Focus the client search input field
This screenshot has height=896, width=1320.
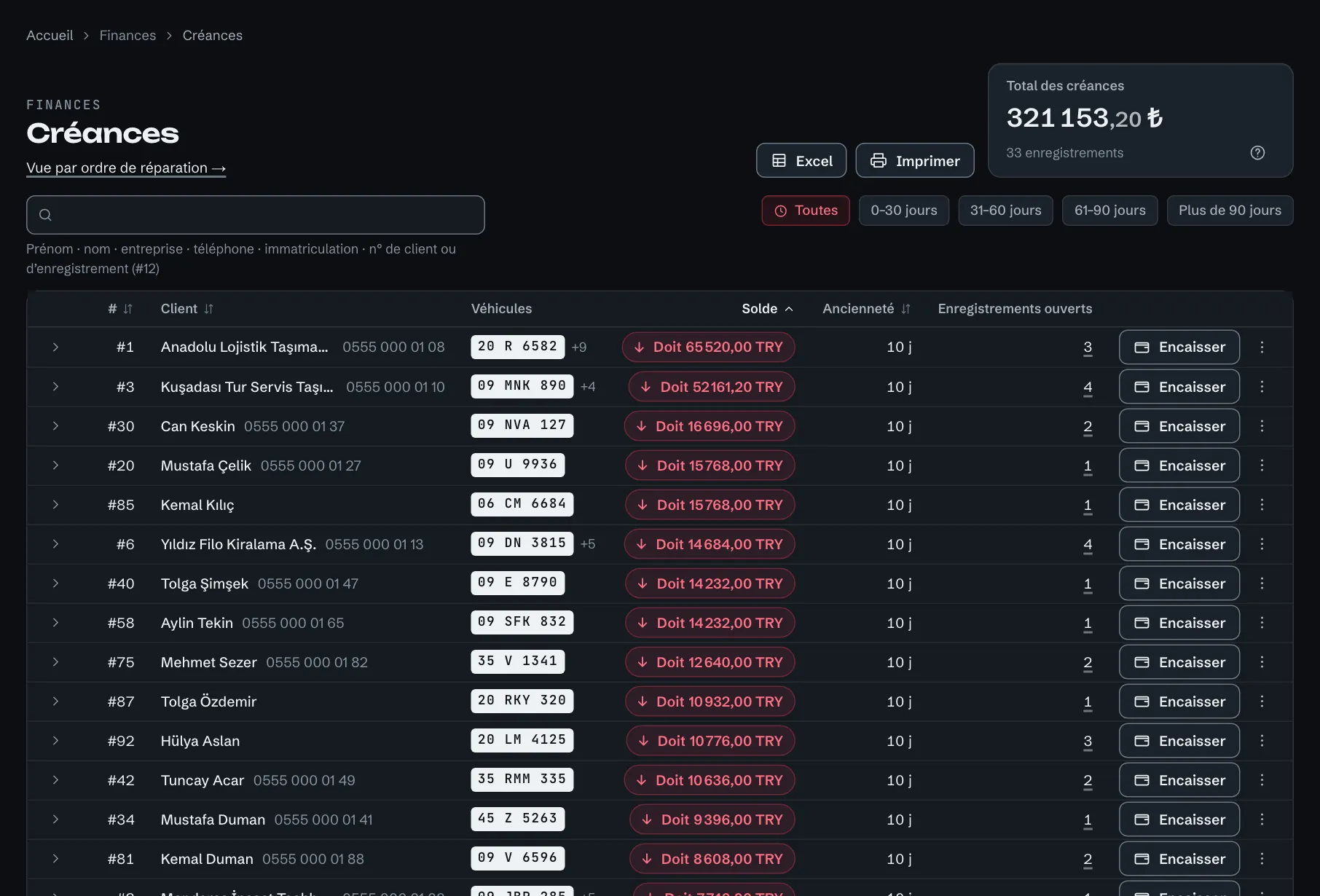256,215
